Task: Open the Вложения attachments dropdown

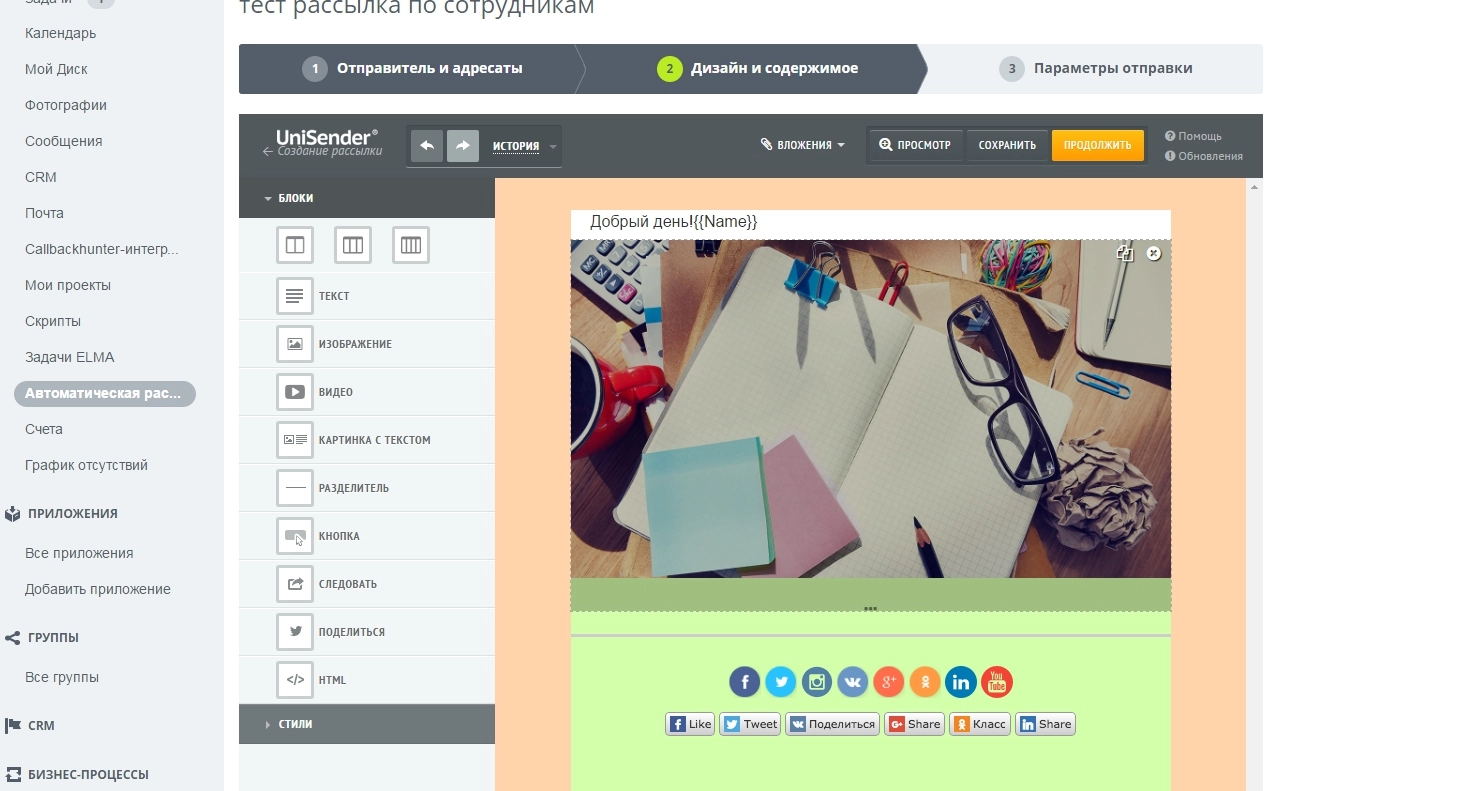Action: pos(803,145)
